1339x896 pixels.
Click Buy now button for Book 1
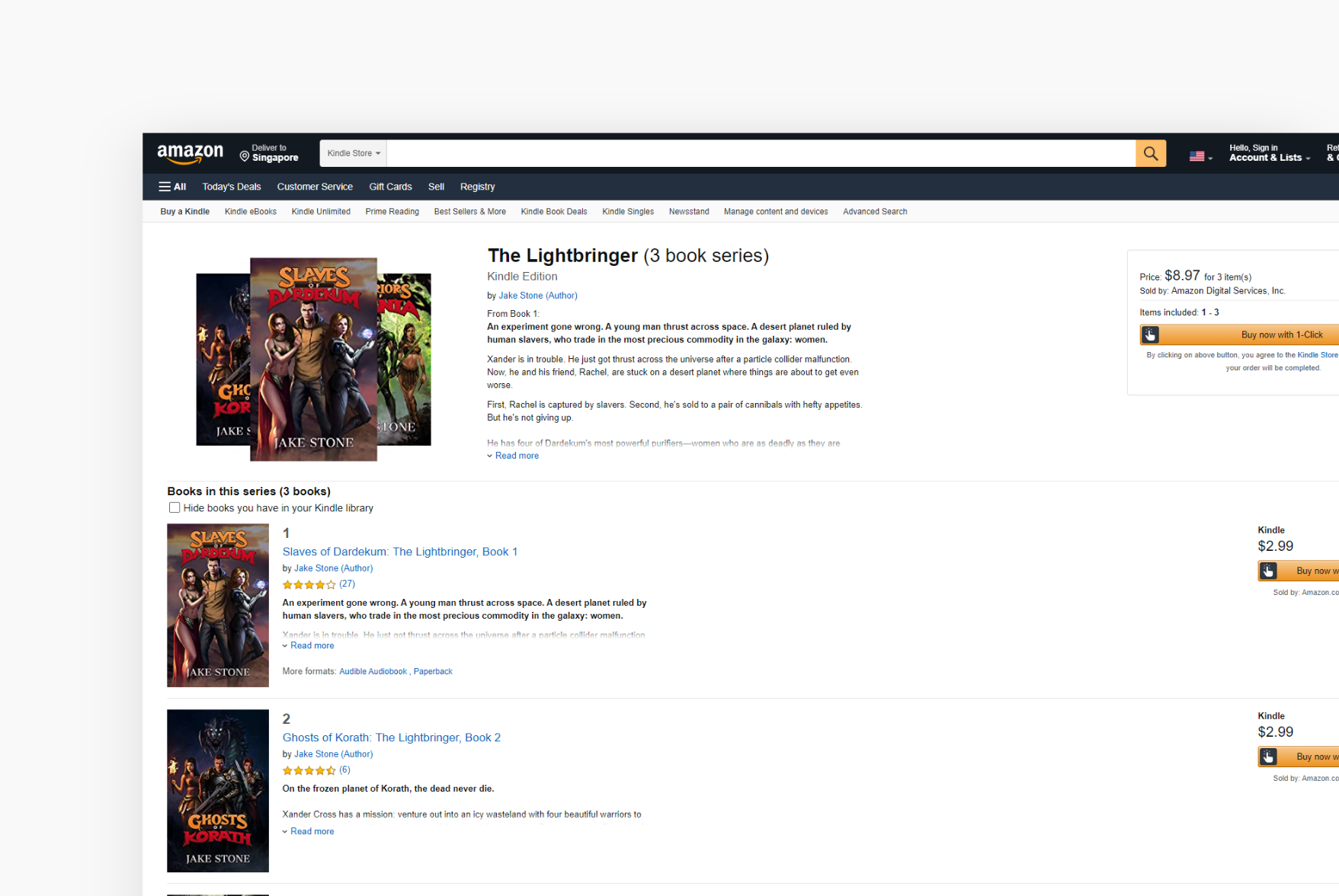[1298, 571]
